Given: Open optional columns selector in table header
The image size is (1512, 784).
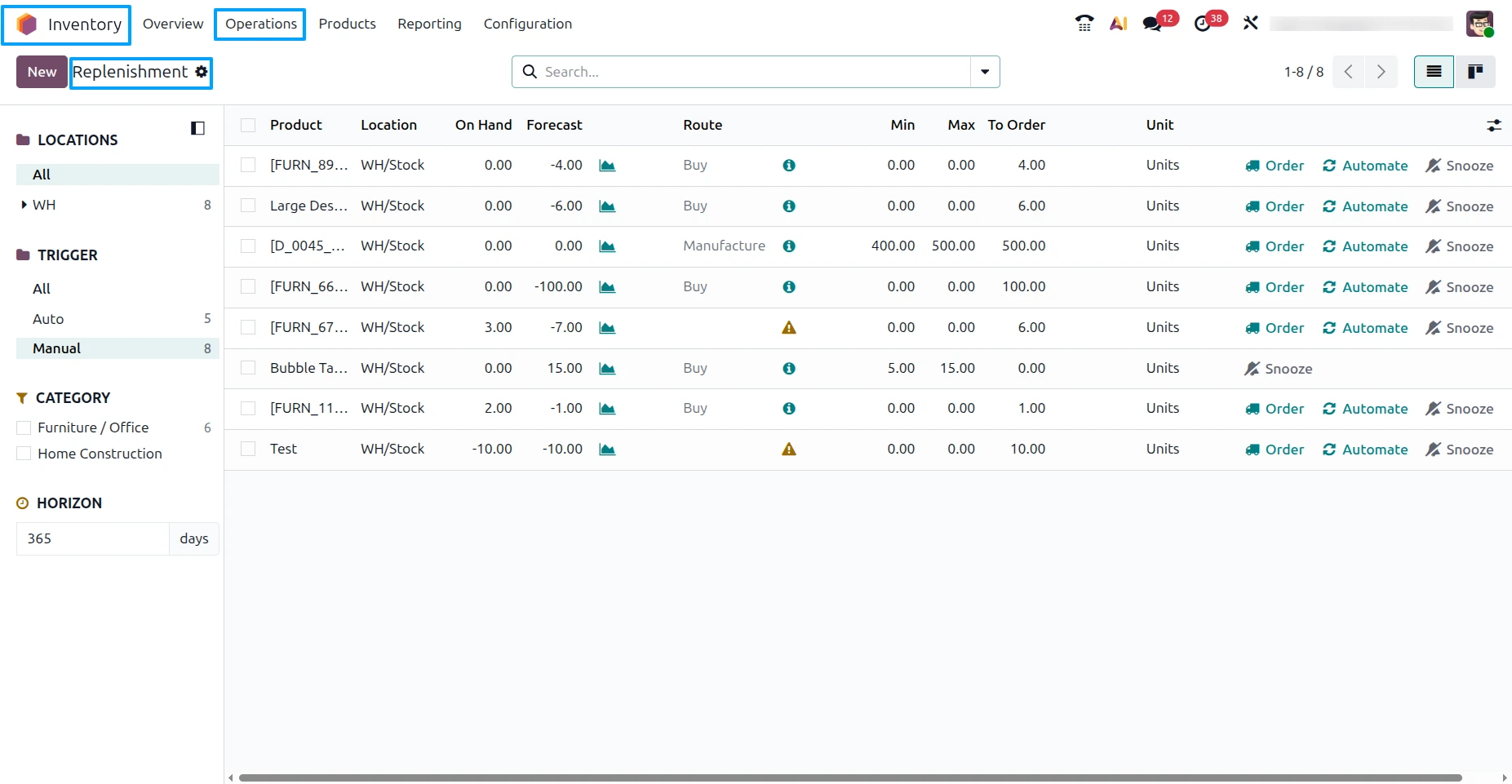Looking at the screenshot, I should pos(1494,125).
